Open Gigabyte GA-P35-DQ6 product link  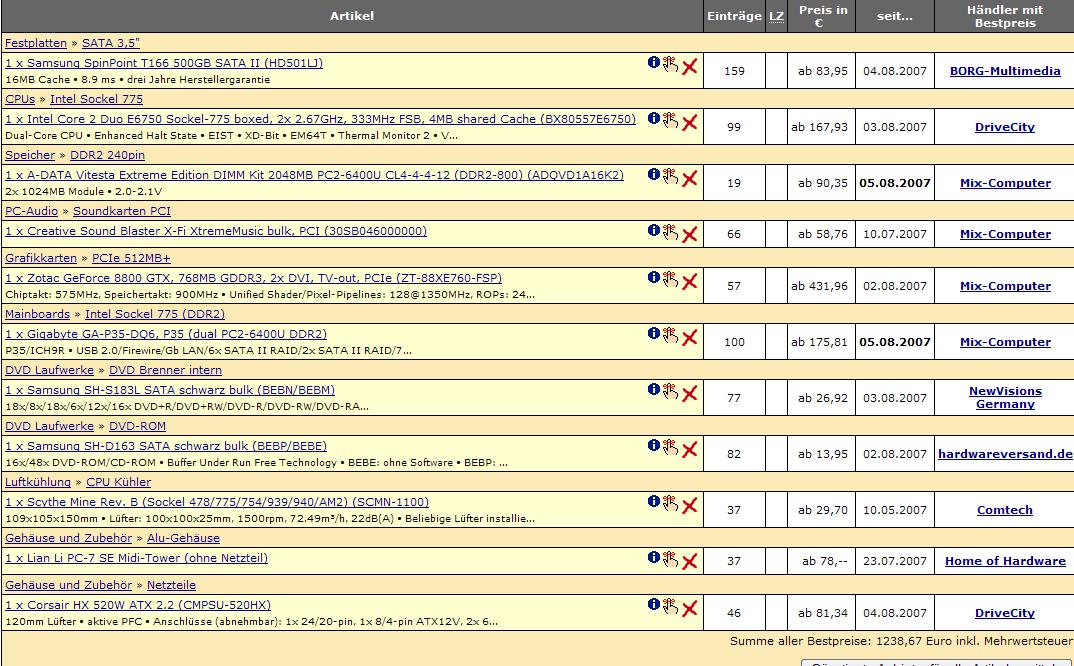click(166, 334)
